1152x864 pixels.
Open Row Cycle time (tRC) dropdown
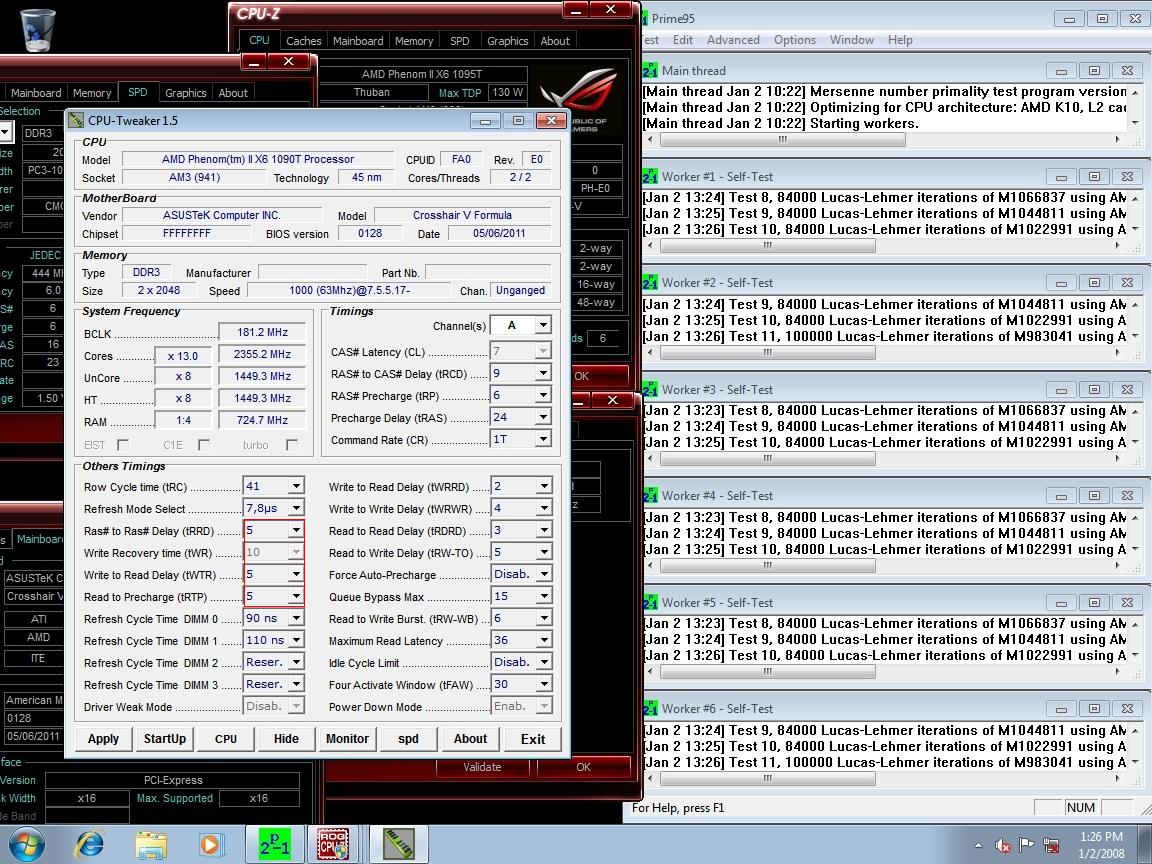tap(295, 486)
